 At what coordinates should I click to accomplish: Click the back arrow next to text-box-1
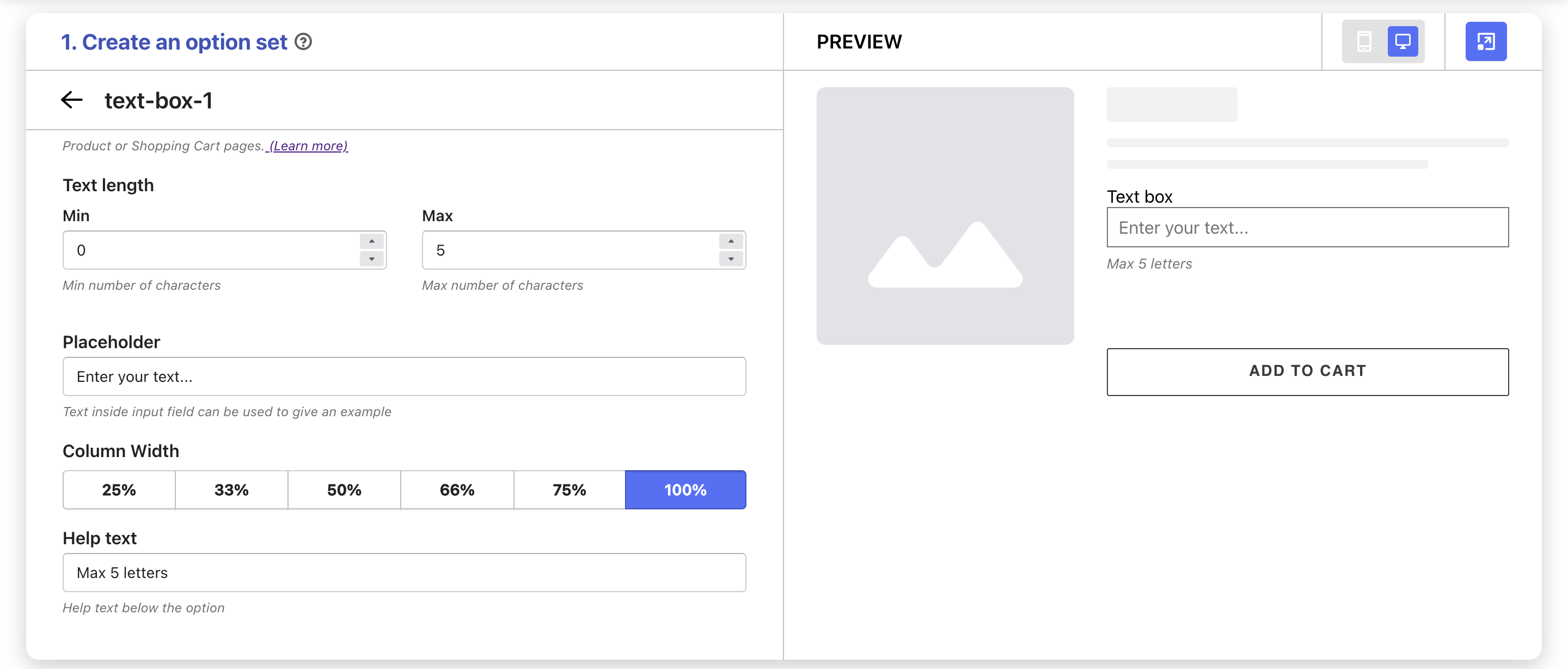tap(72, 100)
